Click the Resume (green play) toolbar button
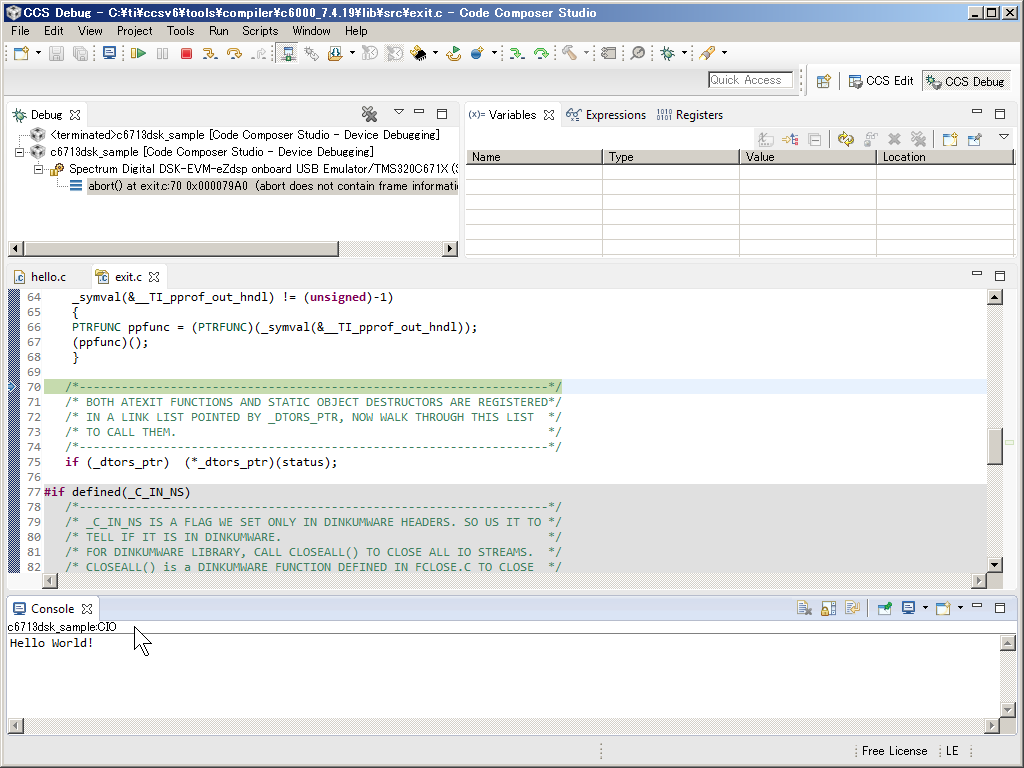This screenshot has height=768, width=1024. click(138, 54)
